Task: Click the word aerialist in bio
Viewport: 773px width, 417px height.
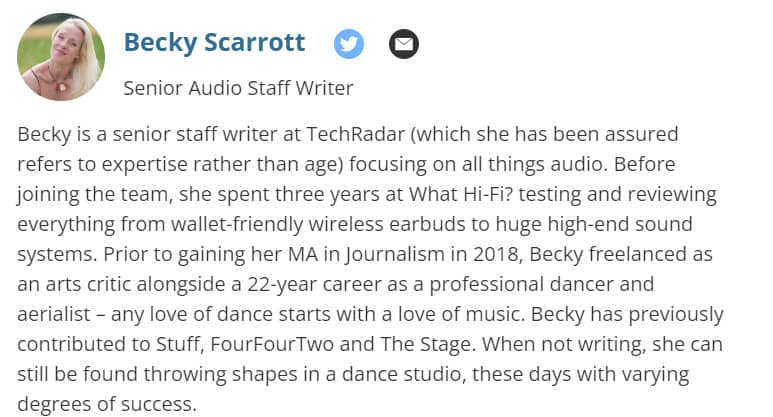Action: (x=54, y=314)
